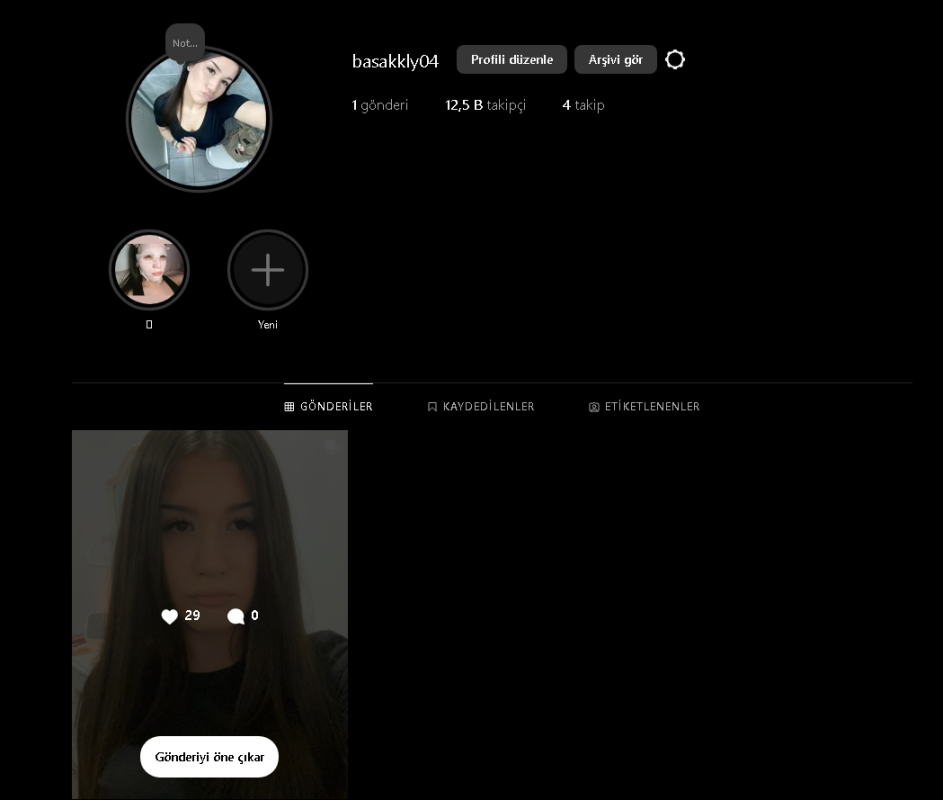Screen dimensions: 943x800
Task: Click the Yeni label under plus
Action: [x=268, y=325]
